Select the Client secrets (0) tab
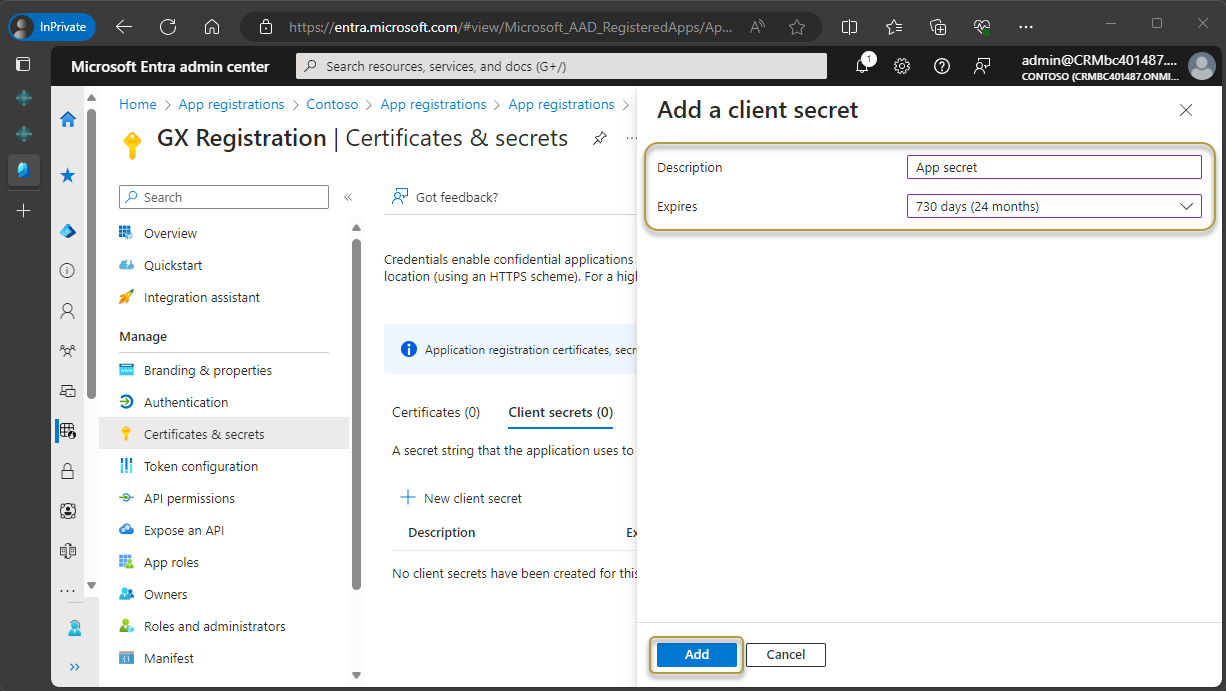This screenshot has width=1226, height=691. 560,412
